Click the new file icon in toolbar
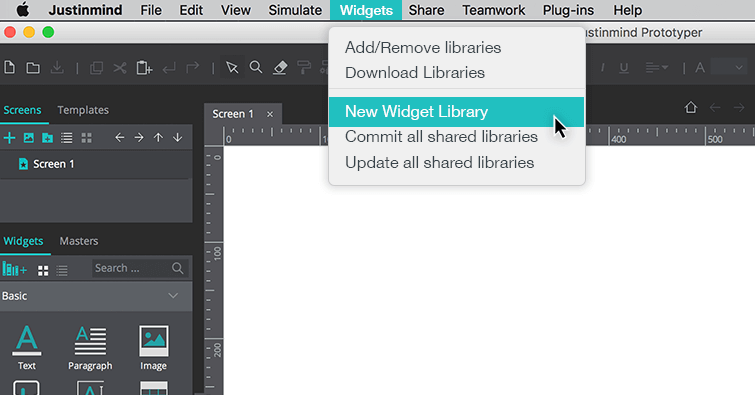This screenshot has width=755, height=395. tap(9, 67)
